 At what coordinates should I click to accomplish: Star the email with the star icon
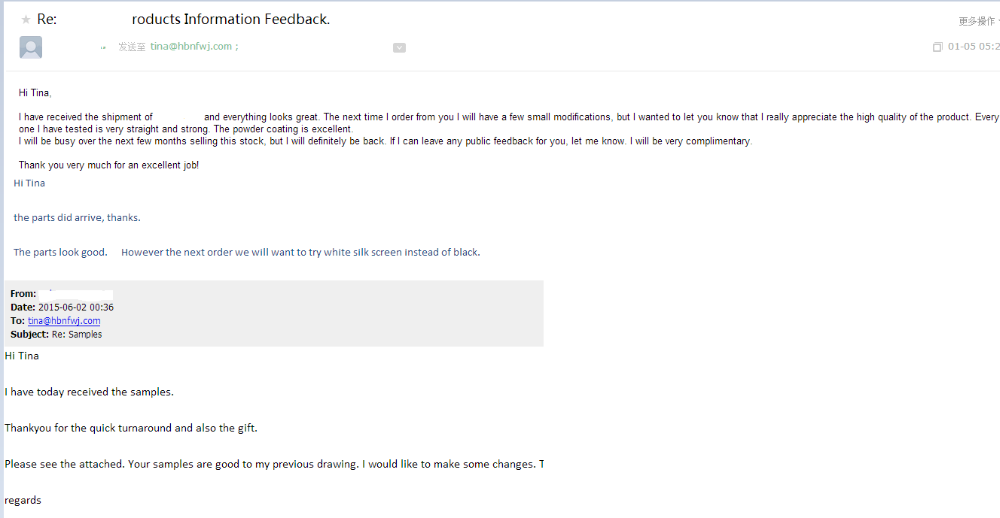click(26, 19)
